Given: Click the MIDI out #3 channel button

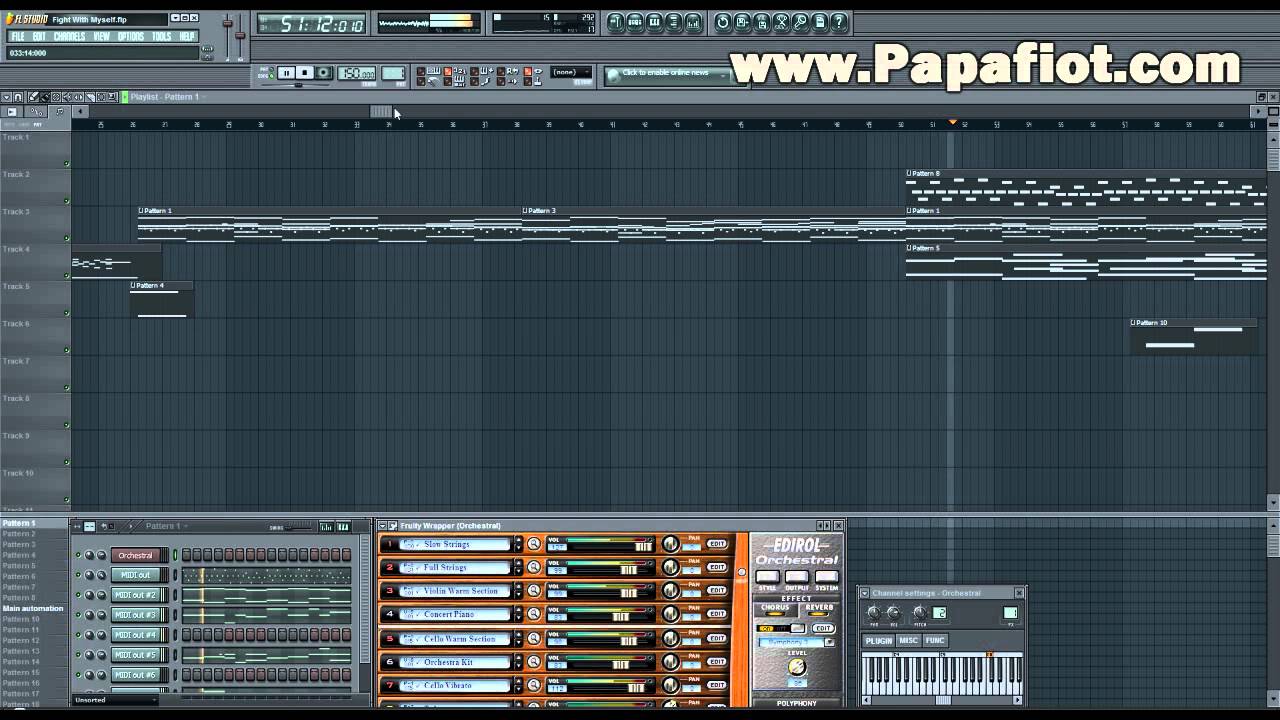Looking at the screenshot, I should [135, 615].
